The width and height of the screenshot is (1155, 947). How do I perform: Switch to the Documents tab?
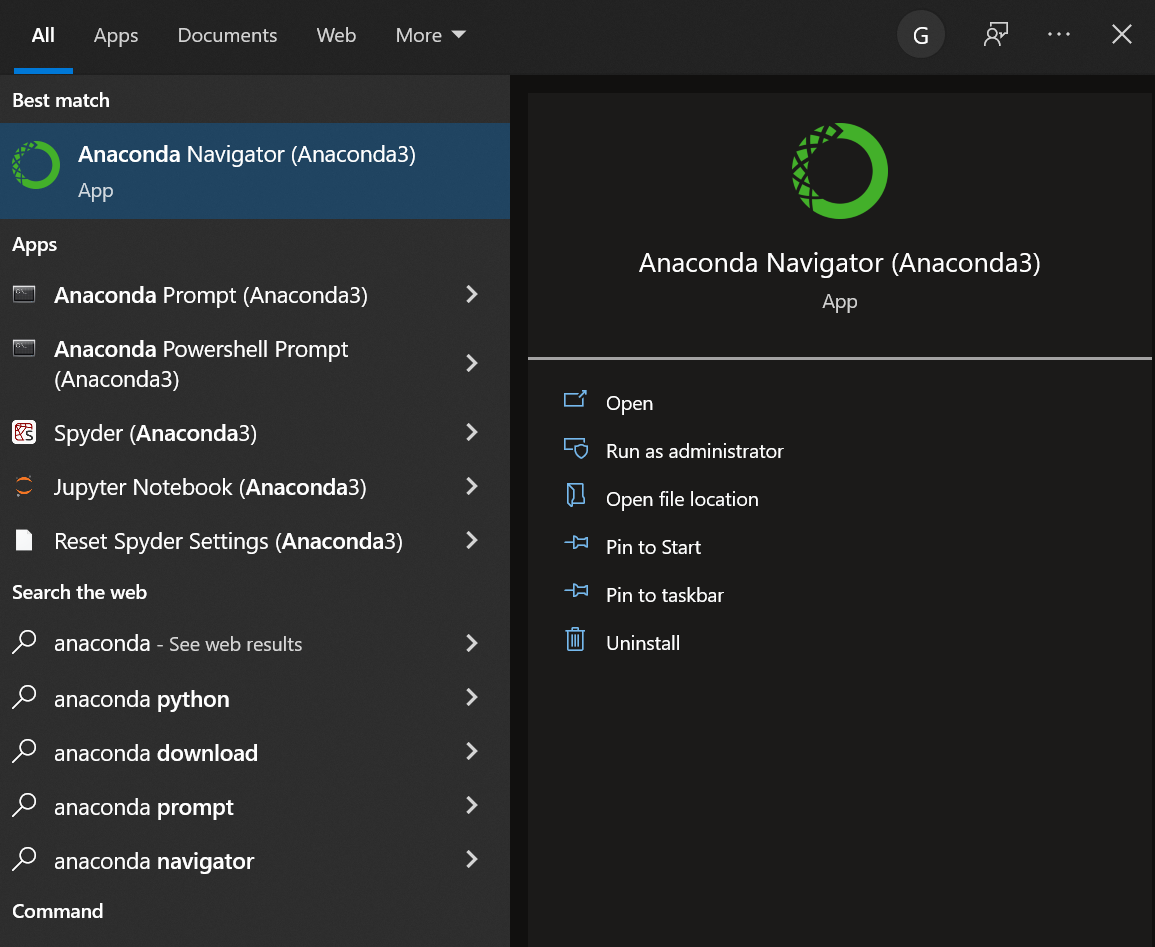(x=227, y=35)
